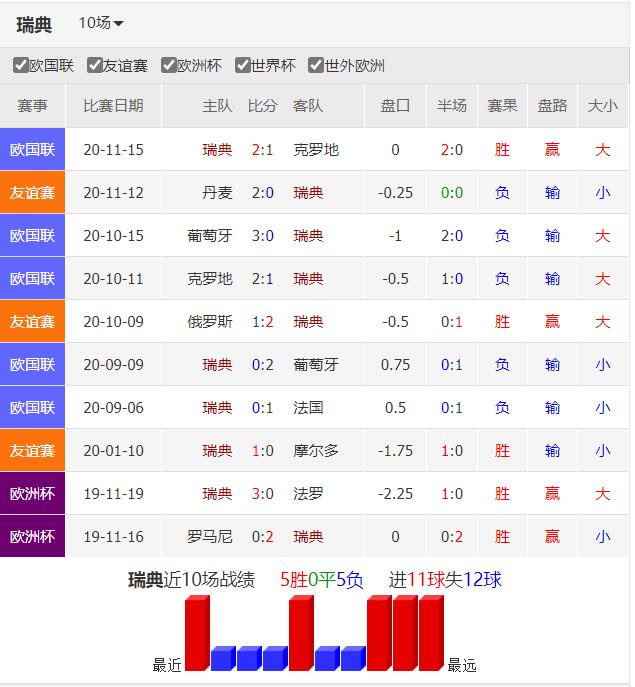Click the first red bar next to 最近
The height and width of the screenshot is (687, 635).
197,634
